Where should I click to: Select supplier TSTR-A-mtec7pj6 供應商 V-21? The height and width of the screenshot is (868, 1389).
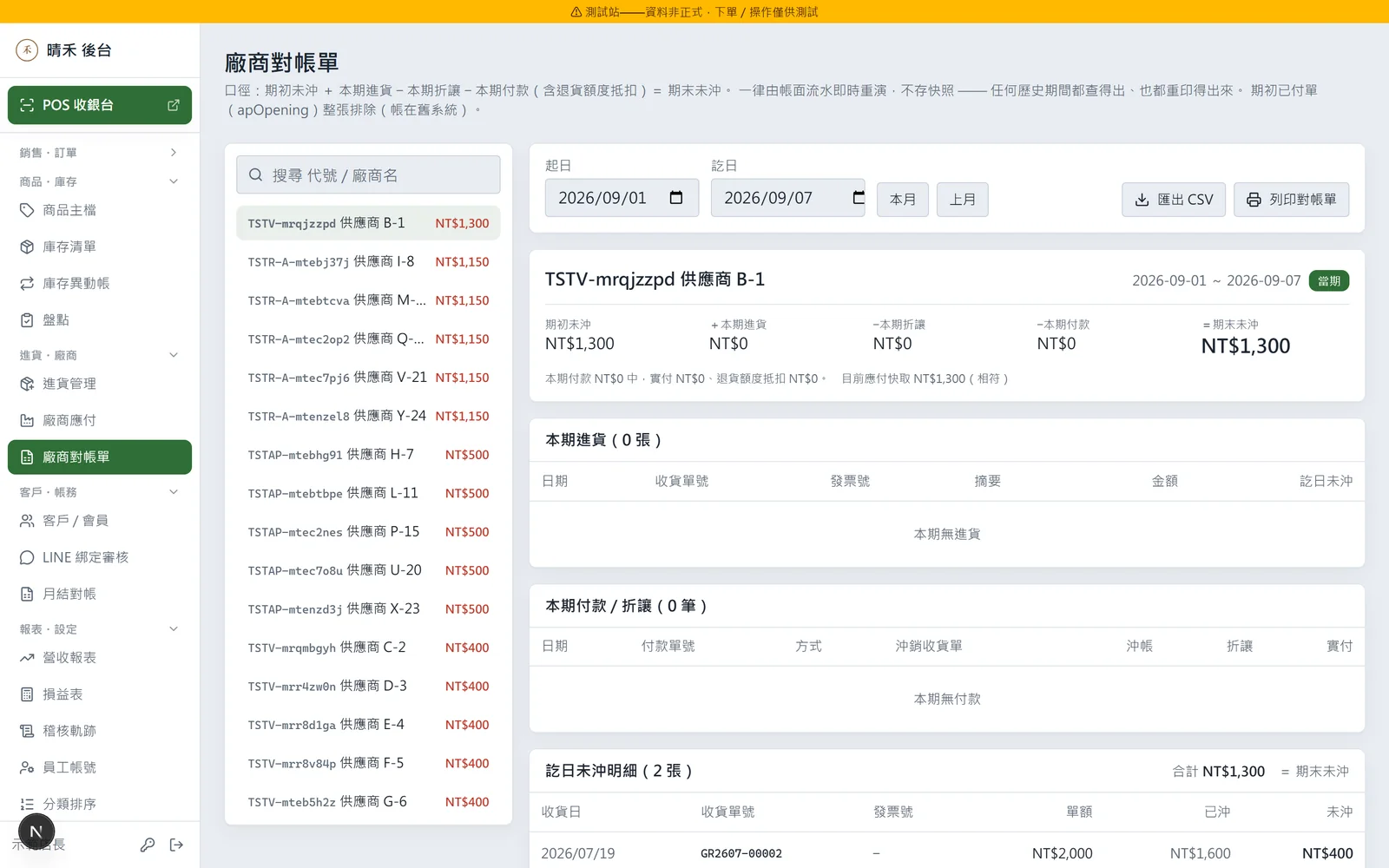click(x=368, y=378)
